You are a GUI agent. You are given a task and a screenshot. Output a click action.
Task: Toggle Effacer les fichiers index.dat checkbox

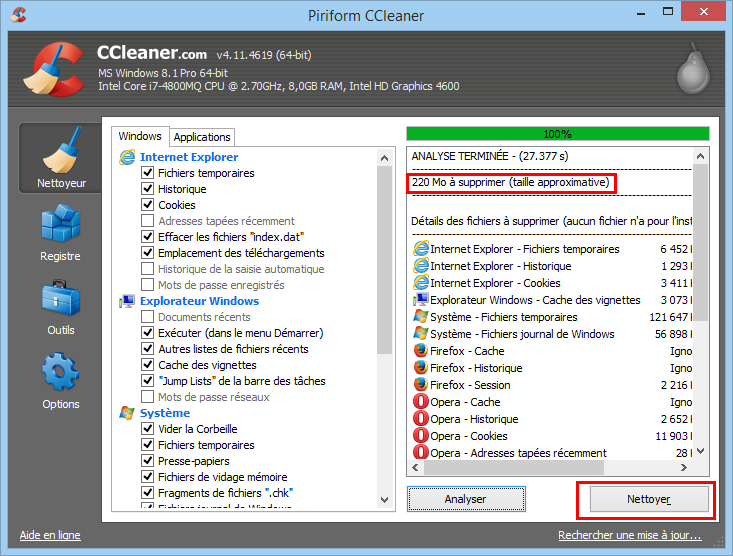coord(148,237)
